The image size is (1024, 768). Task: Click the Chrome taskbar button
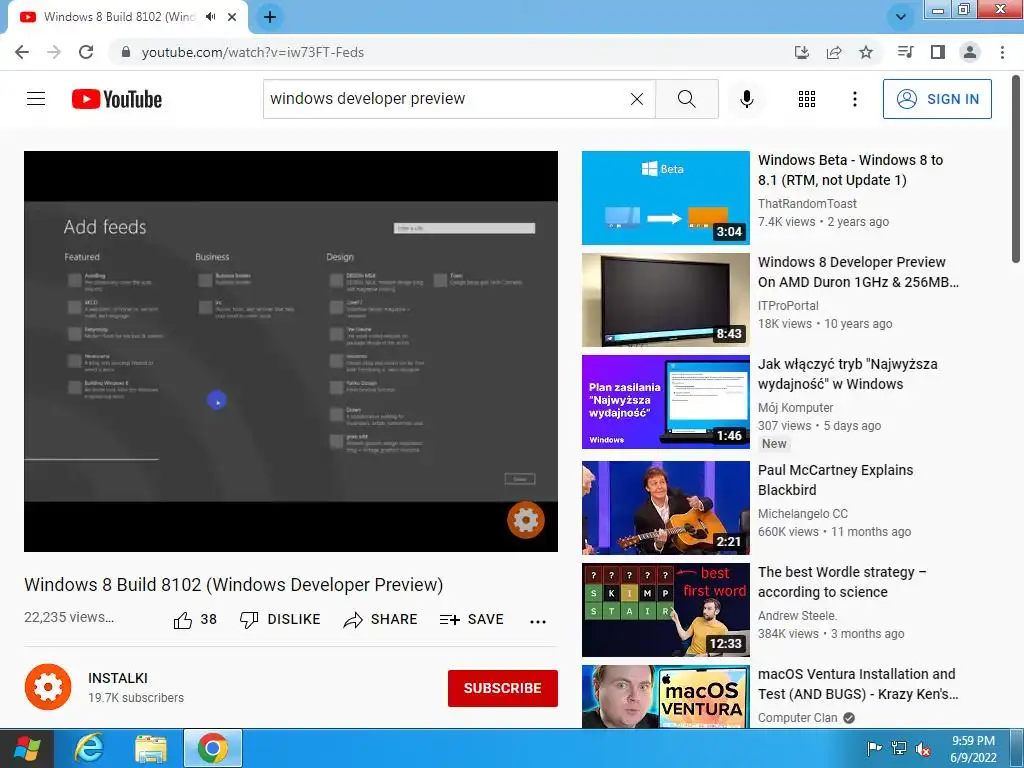(212, 748)
